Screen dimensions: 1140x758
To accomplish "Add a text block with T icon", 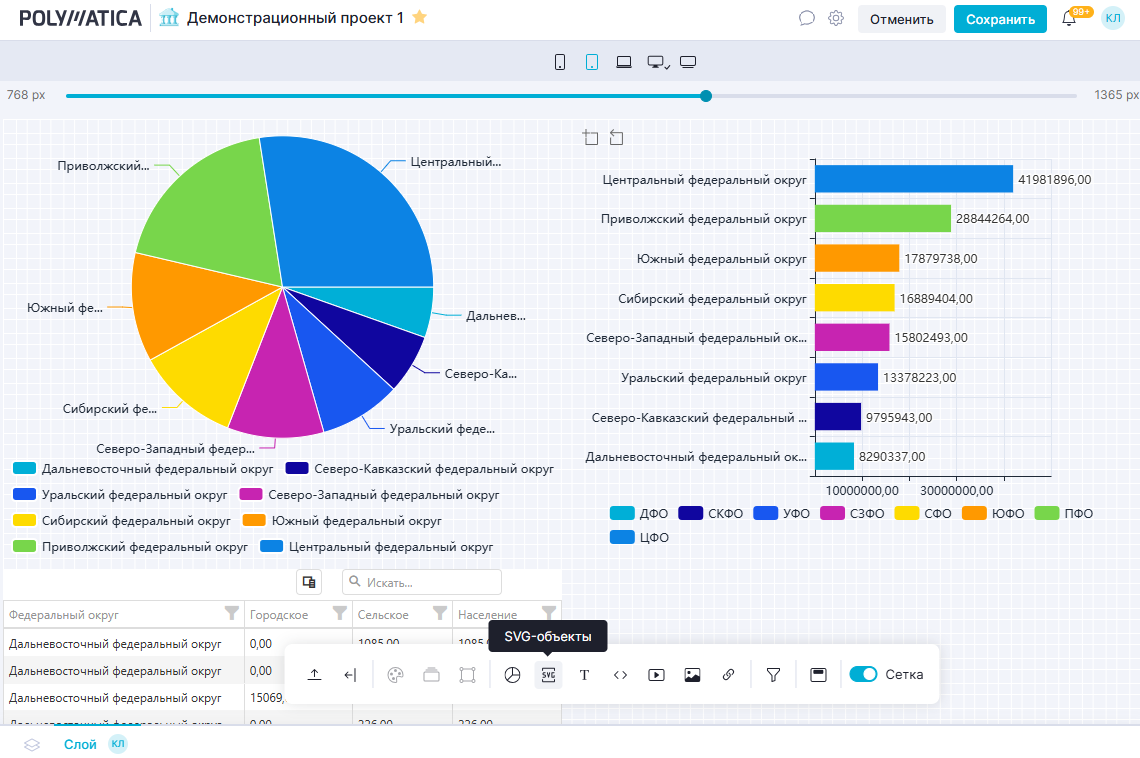I will tap(585, 675).
